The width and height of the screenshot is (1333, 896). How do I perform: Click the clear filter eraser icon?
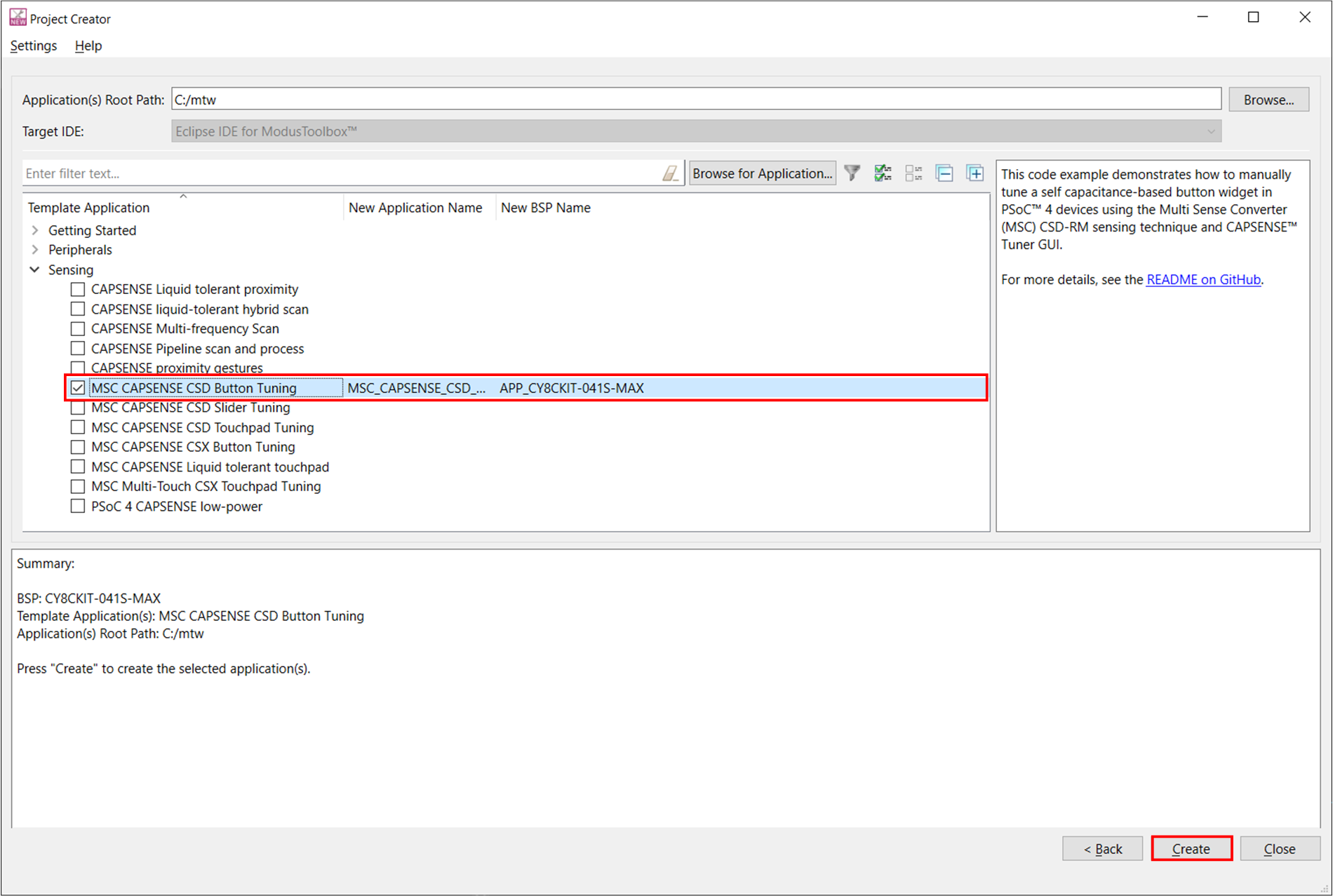tap(670, 173)
